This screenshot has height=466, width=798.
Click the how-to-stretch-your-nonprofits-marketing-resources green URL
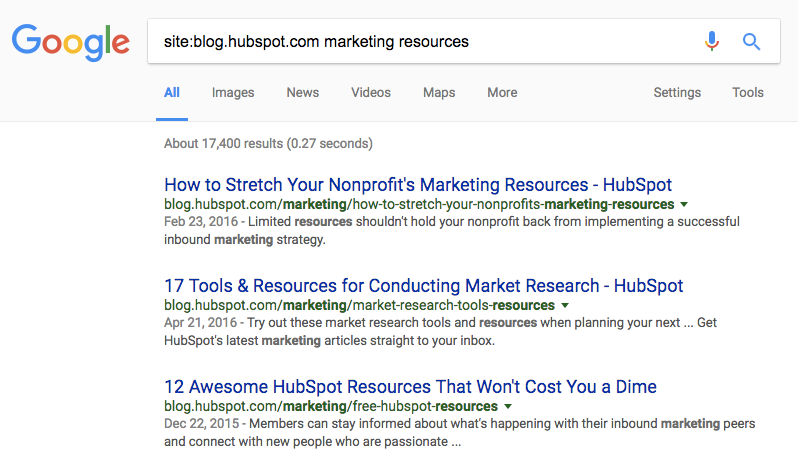[419, 205]
